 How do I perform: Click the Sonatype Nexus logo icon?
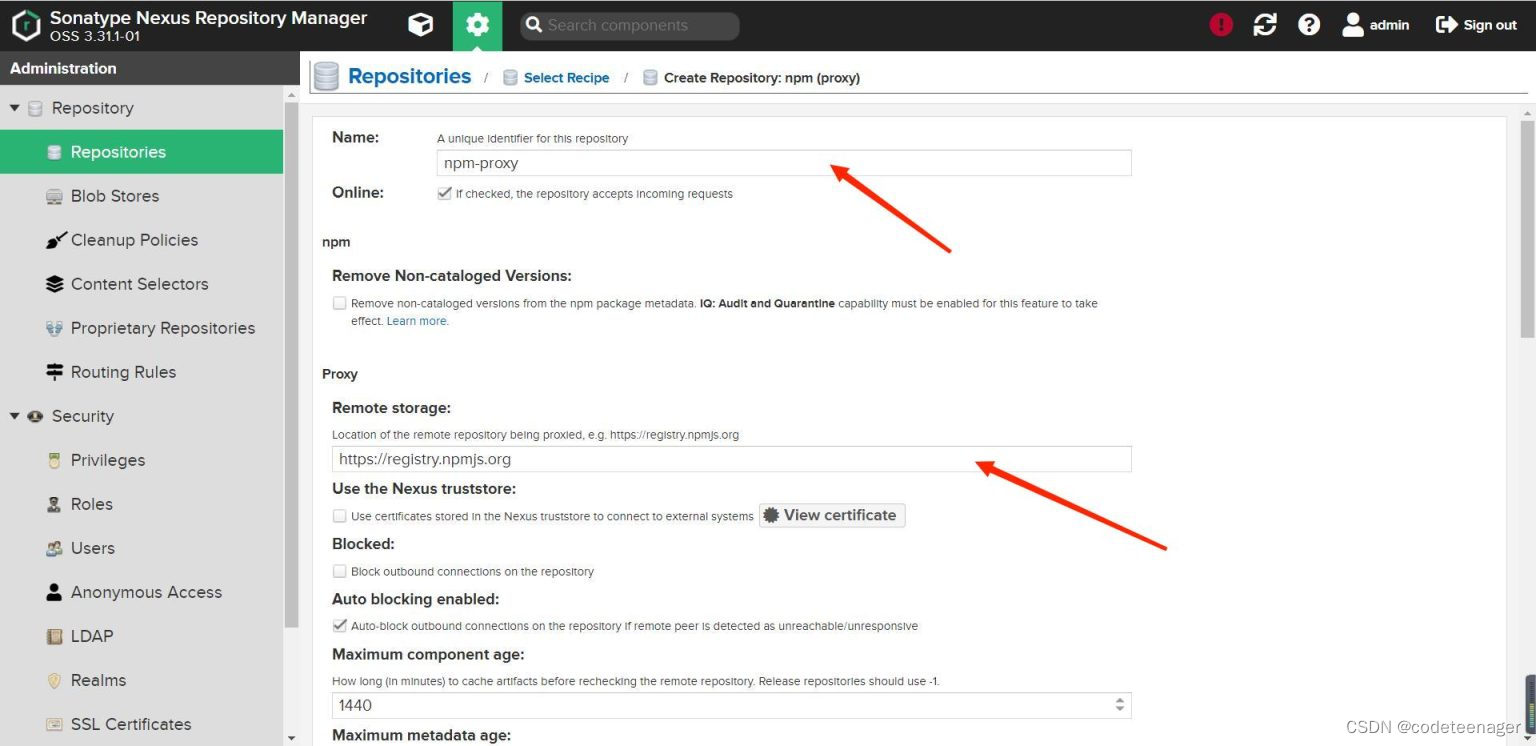coord(26,25)
